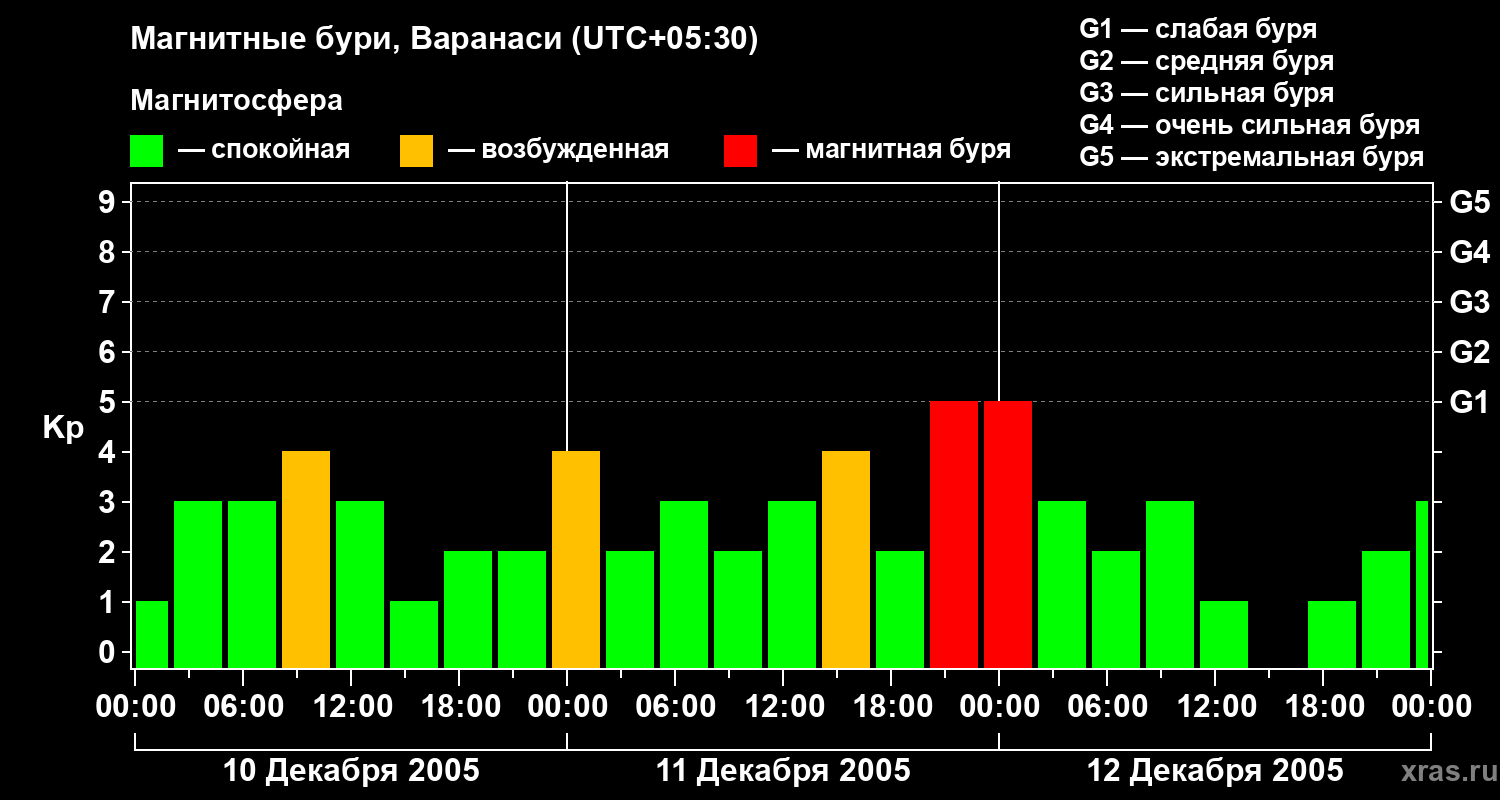
Task: Click the '— спокойная' legend label
Action: pyautogui.click(x=264, y=150)
